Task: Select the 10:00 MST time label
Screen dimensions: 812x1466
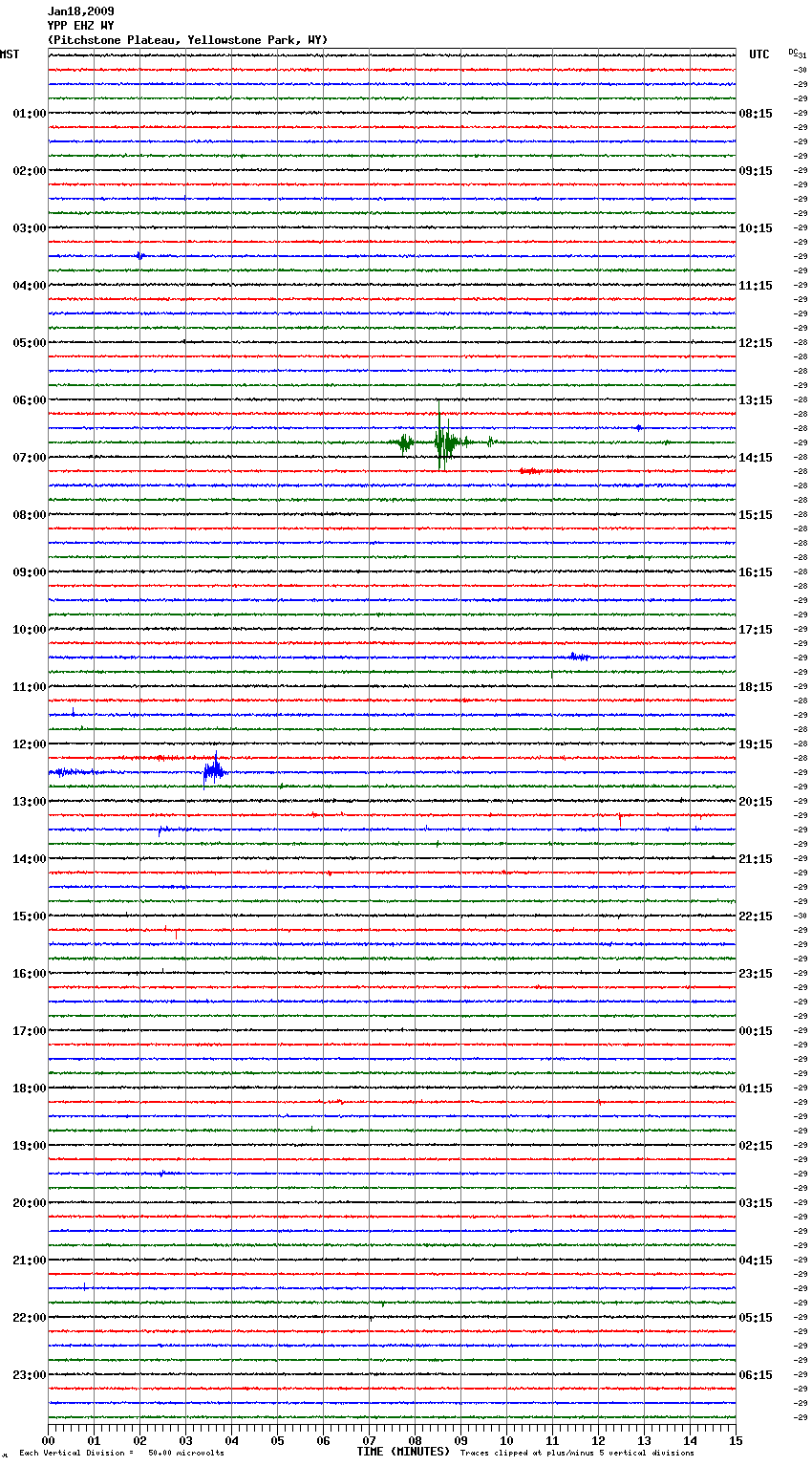Action: click(30, 630)
